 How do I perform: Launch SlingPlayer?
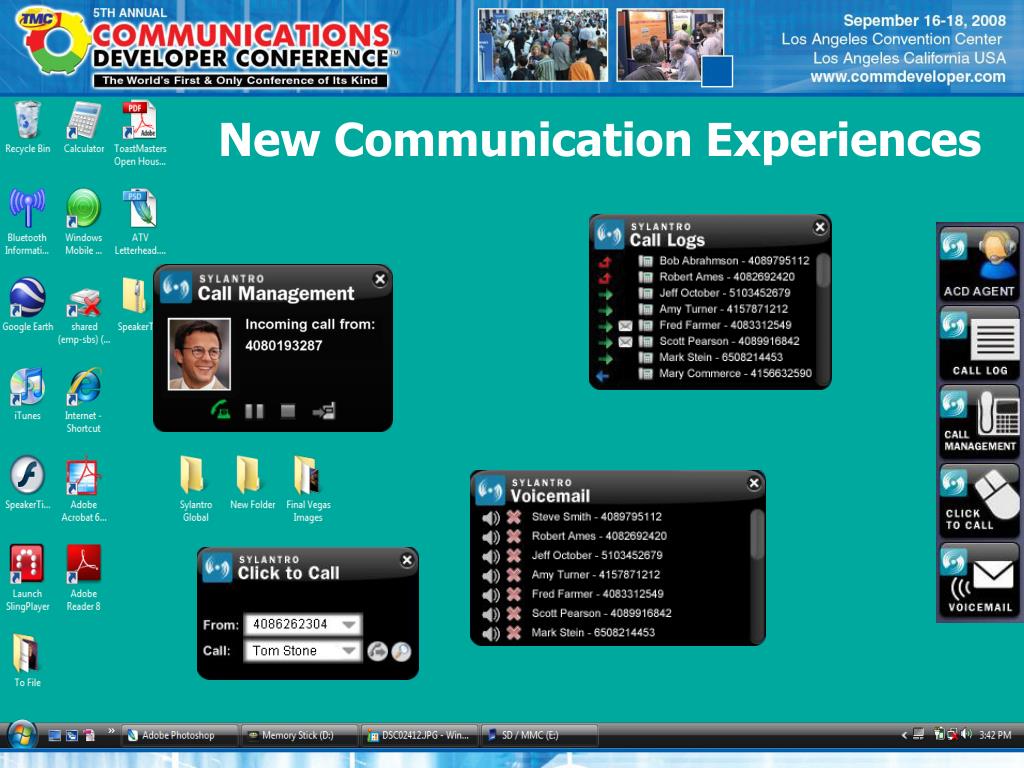click(x=27, y=579)
